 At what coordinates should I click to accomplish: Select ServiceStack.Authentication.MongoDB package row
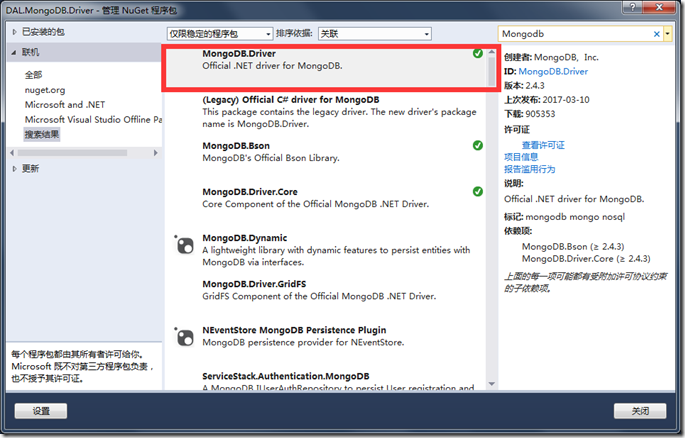(325, 381)
